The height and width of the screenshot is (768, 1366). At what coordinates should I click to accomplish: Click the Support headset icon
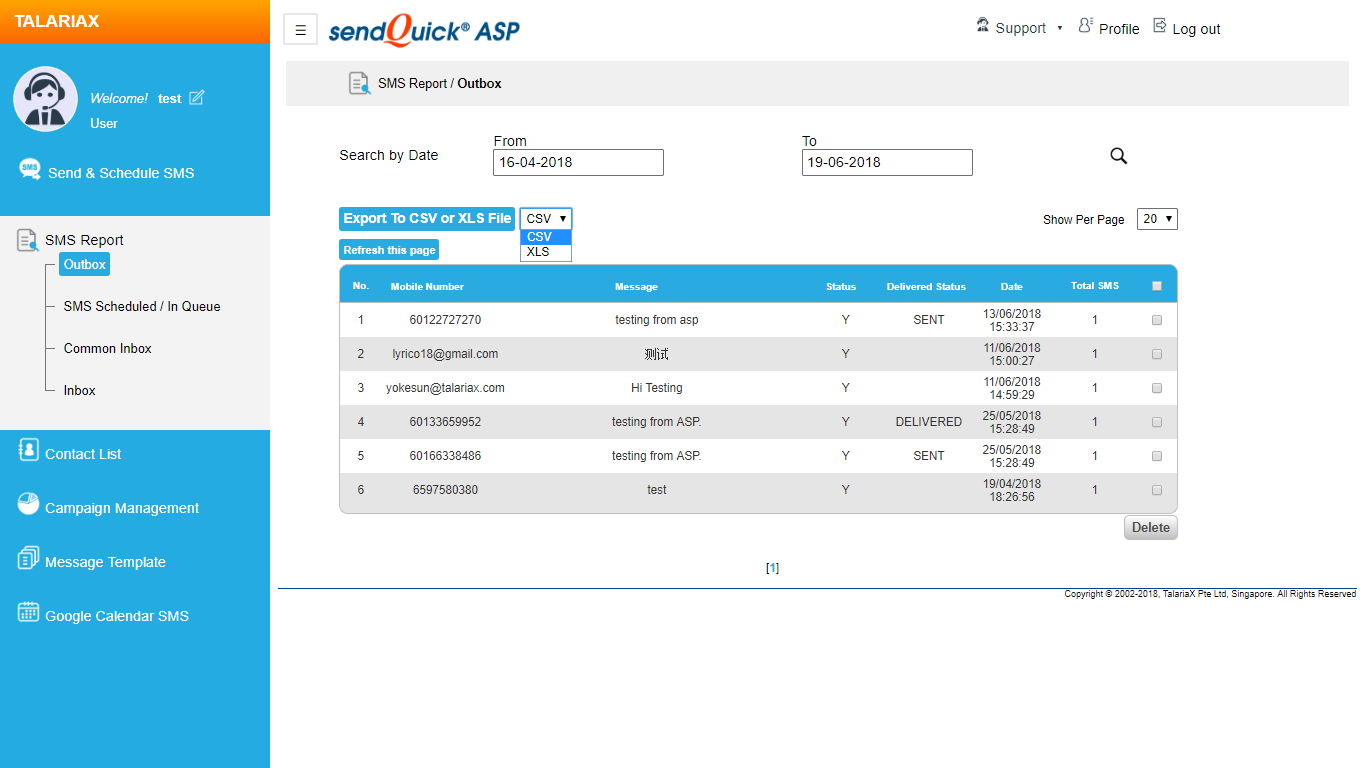(983, 26)
